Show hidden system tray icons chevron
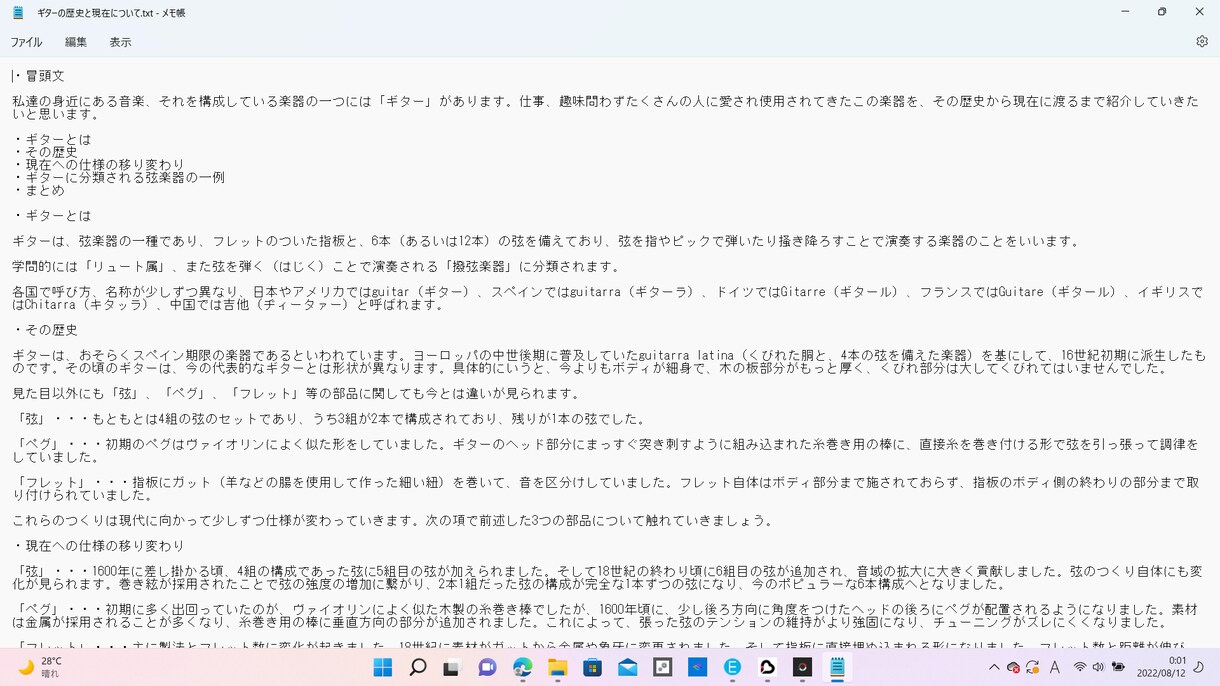 [x=993, y=667]
